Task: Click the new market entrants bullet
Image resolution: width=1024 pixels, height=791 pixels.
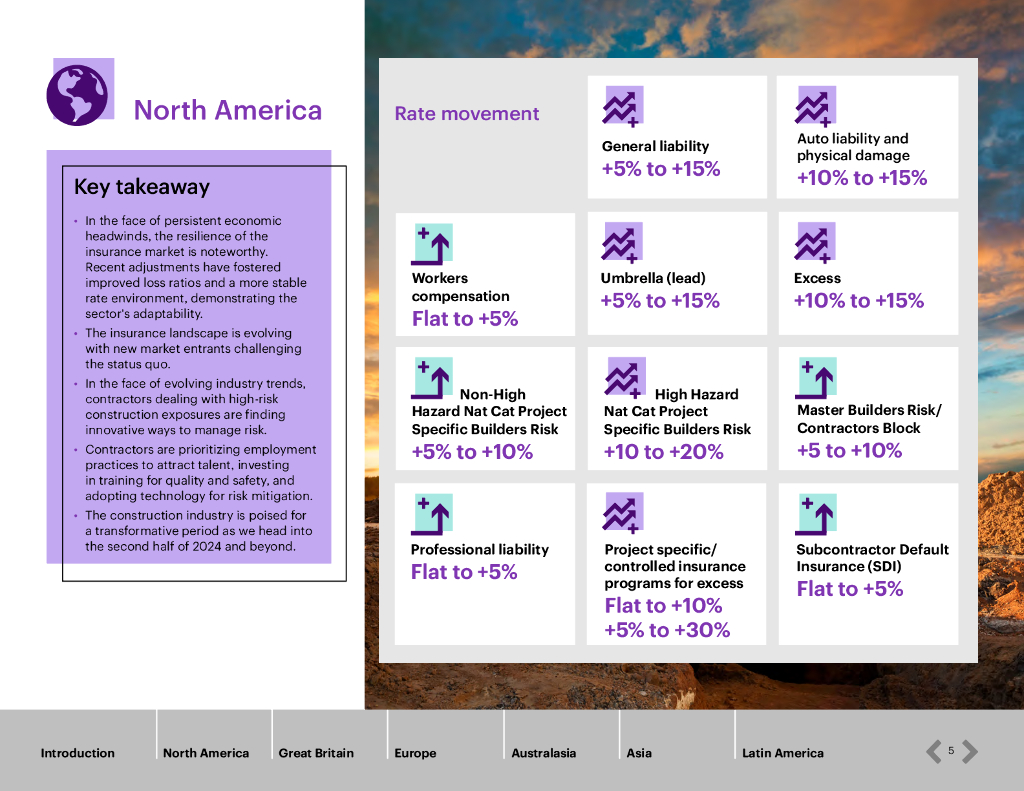Action: [193, 349]
